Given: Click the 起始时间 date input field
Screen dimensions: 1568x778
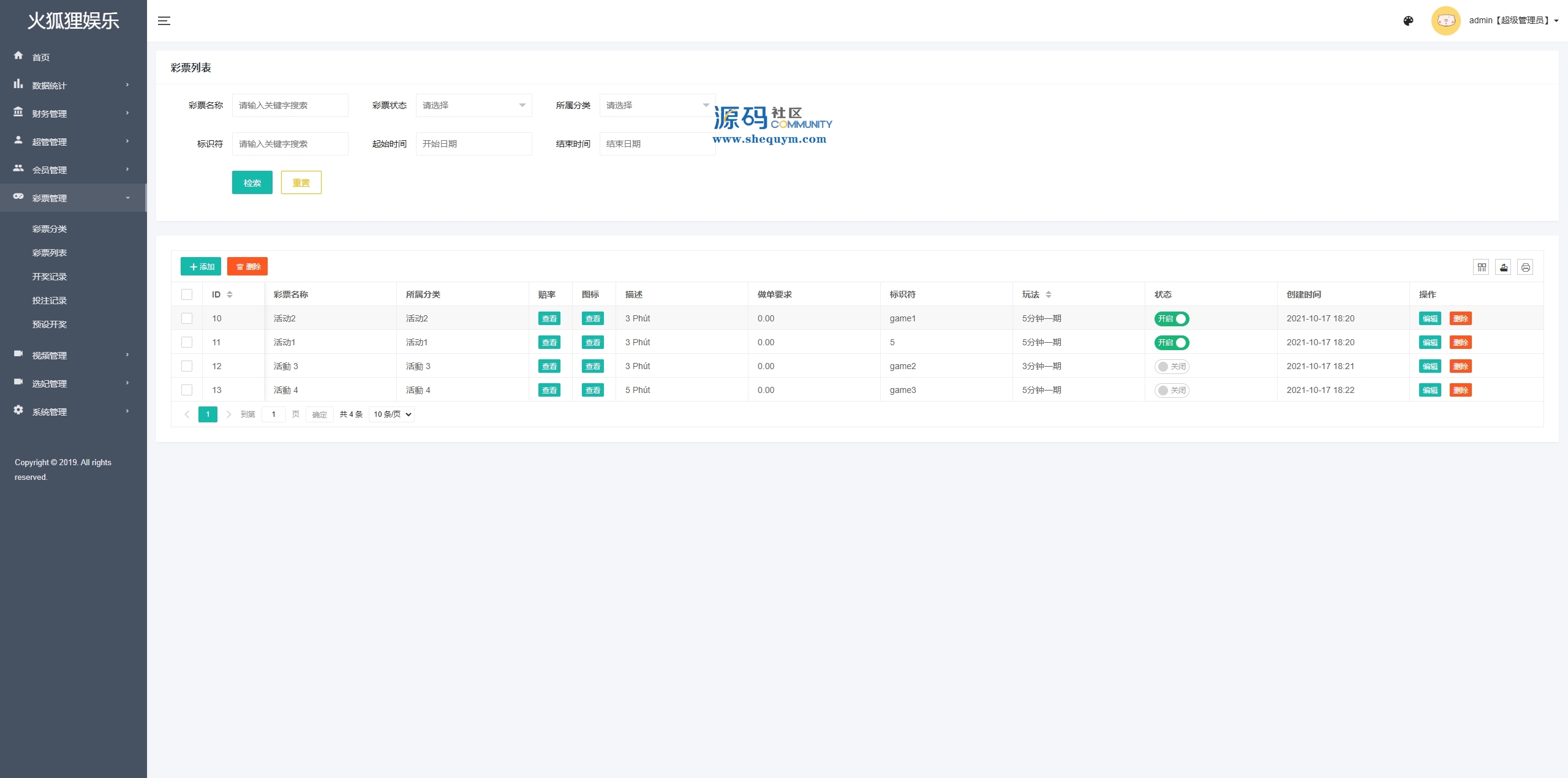Looking at the screenshot, I should point(473,144).
